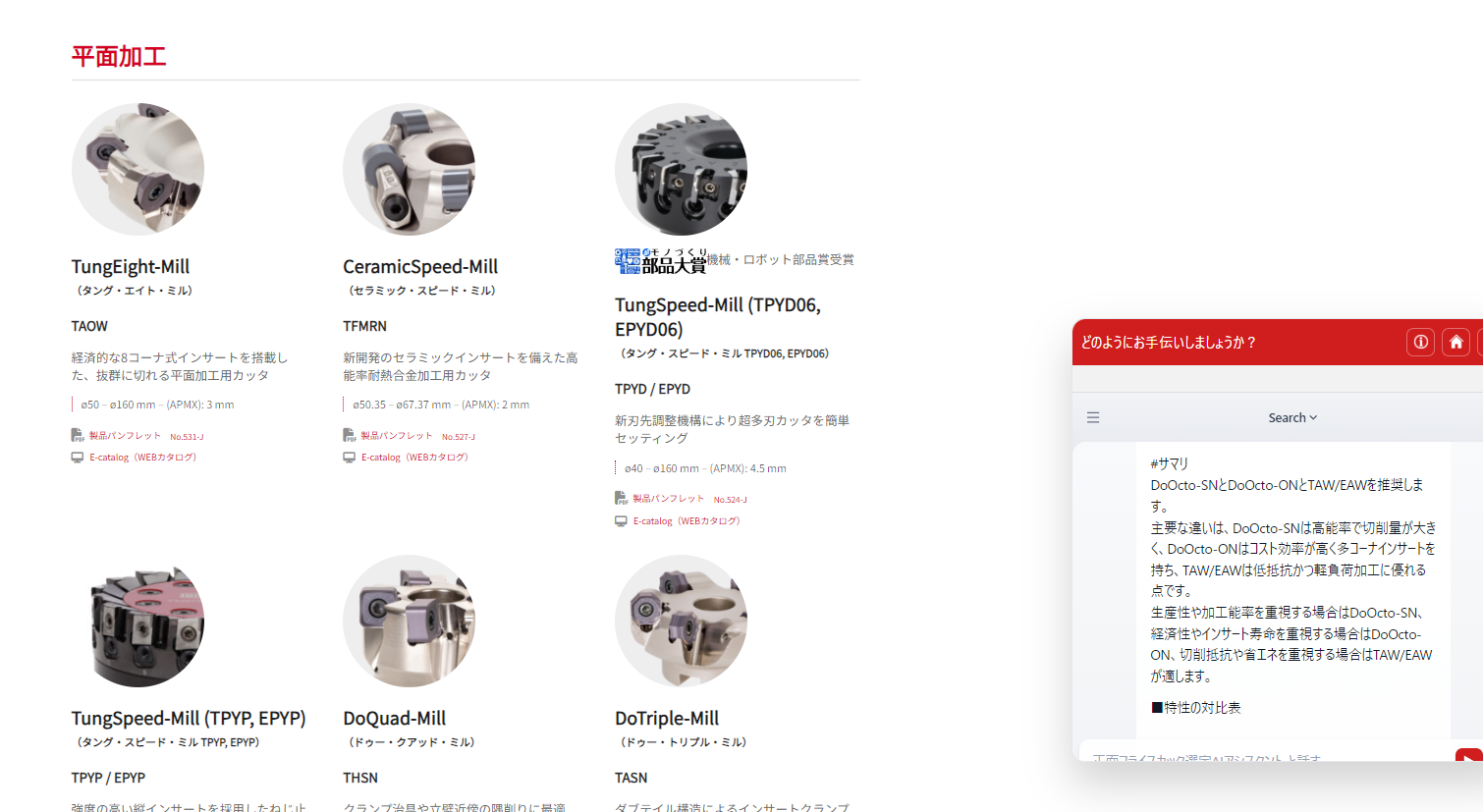Open TungSpeed-Mill TPYD06 E-catalog web link
Screen dimensions: 1483x812
tap(686, 521)
